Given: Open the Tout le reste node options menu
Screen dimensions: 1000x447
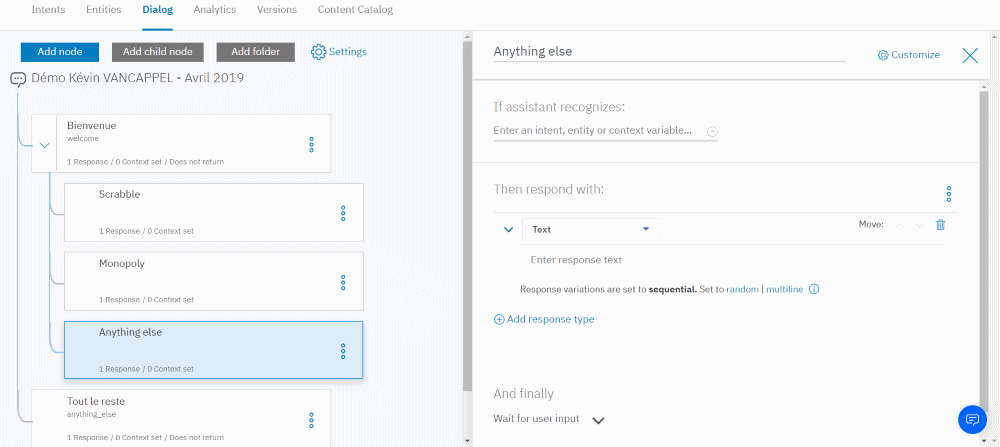Looking at the screenshot, I should click(x=311, y=420).
